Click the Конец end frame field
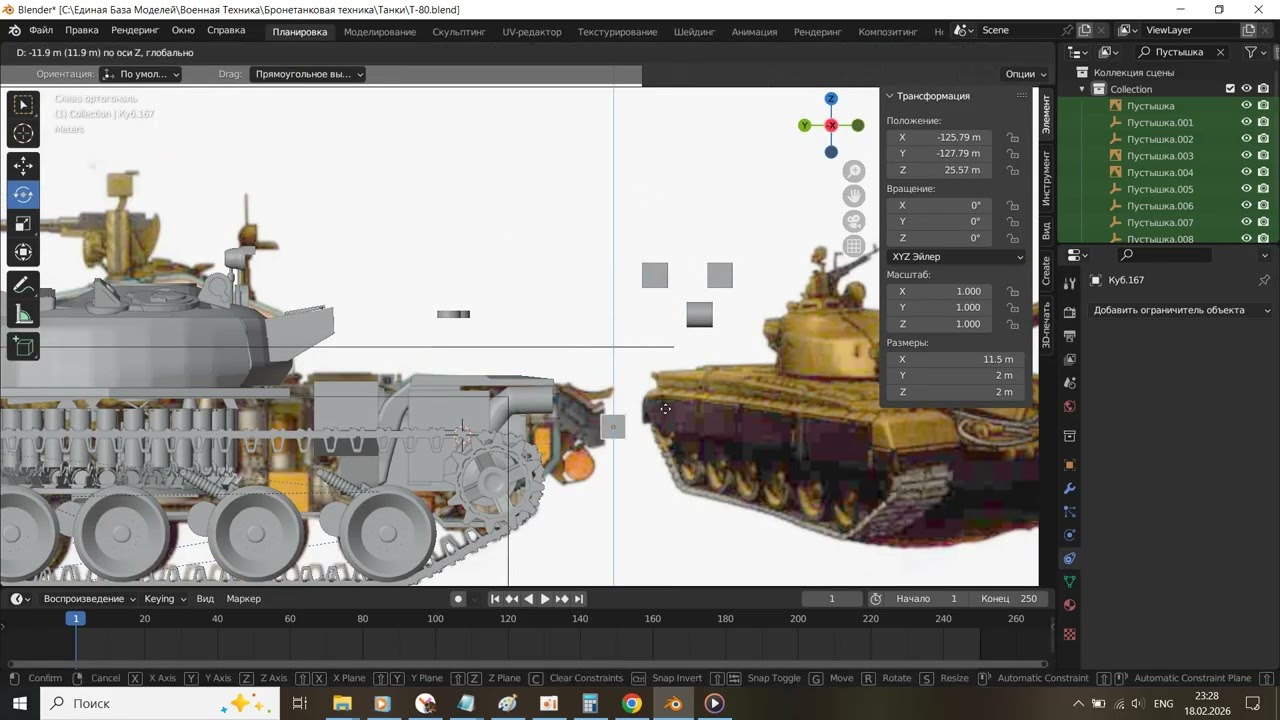This screenshot has height=720, width=1280. click(1010, 599)
